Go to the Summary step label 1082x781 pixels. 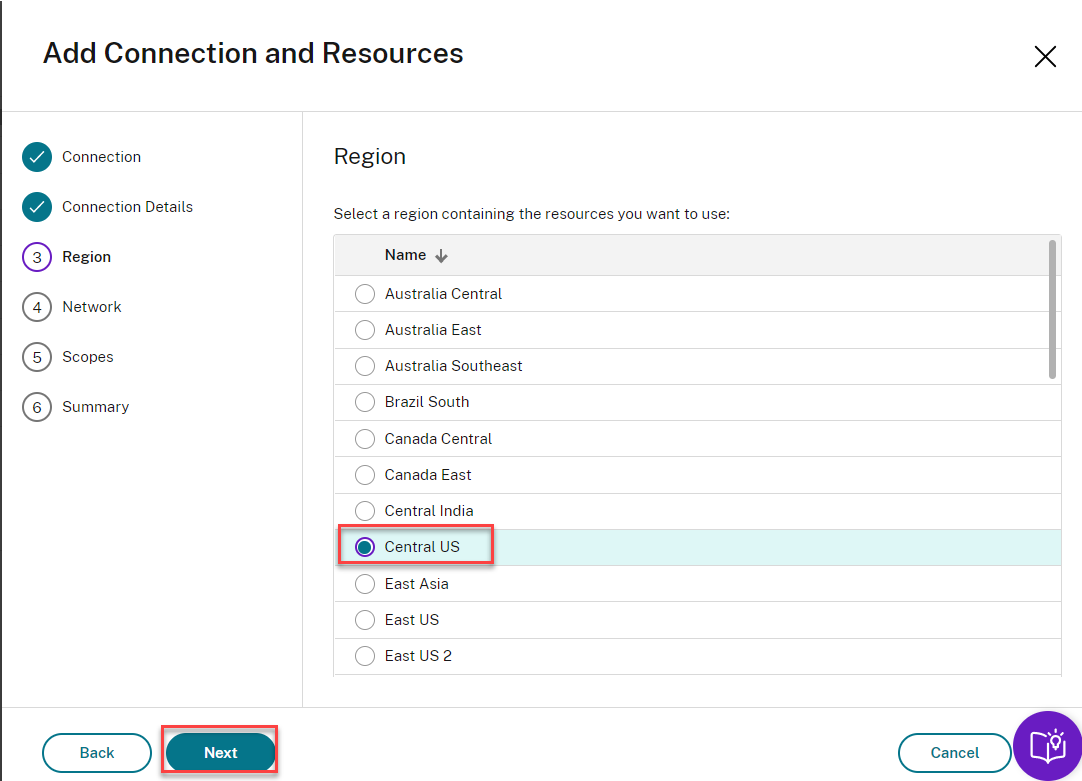(95, 407)
